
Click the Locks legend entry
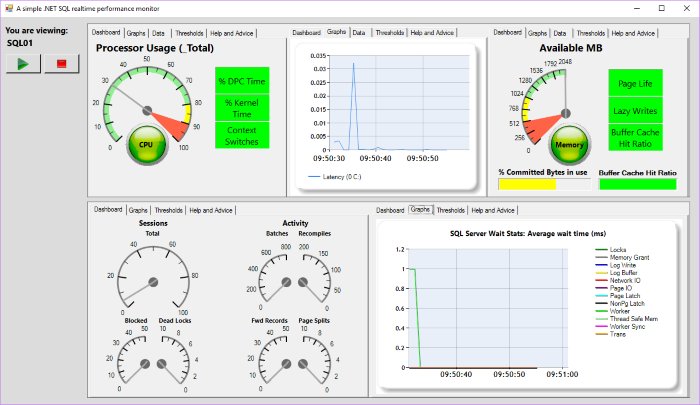[611, 250]
